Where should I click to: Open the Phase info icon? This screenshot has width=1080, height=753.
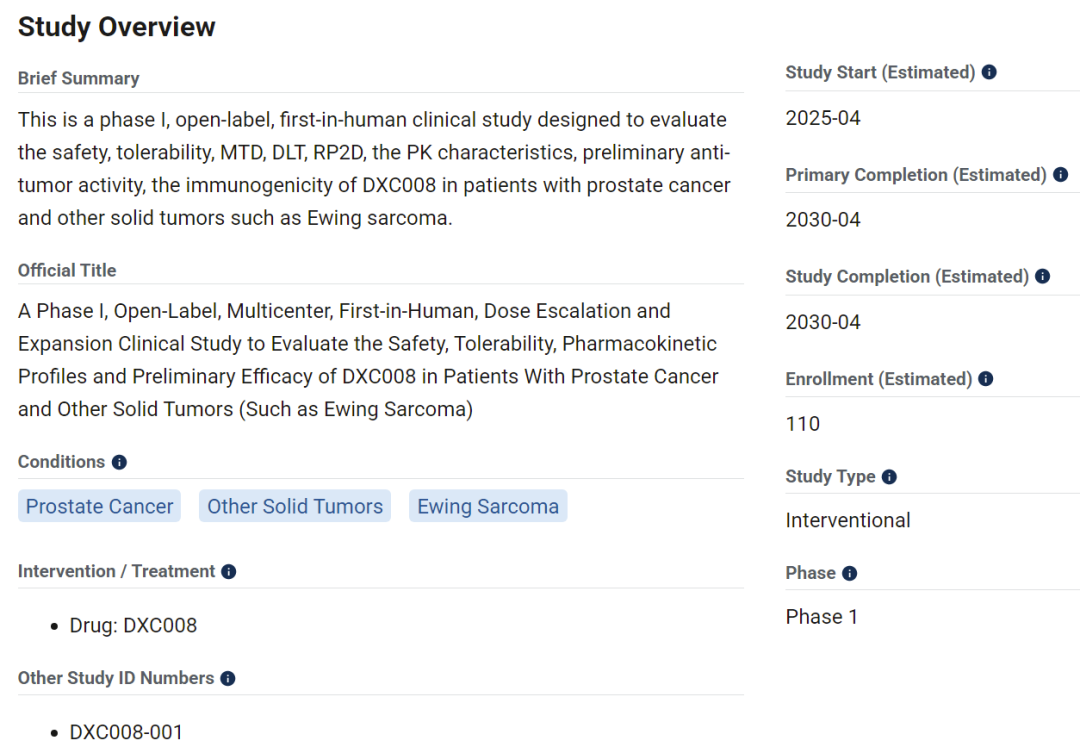point(849,573)
